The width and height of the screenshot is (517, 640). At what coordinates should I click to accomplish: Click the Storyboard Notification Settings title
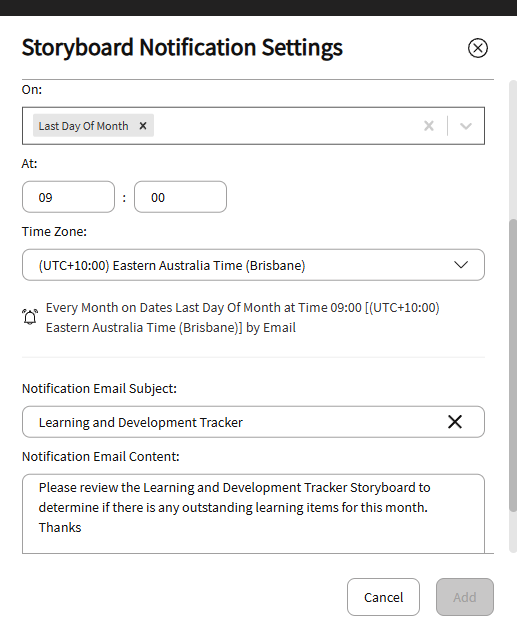point(182,47)
